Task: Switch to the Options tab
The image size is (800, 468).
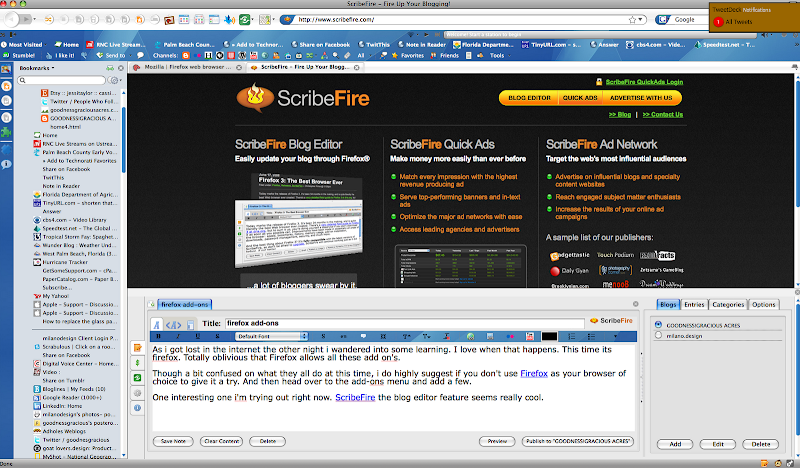Action: coord(764,304)
